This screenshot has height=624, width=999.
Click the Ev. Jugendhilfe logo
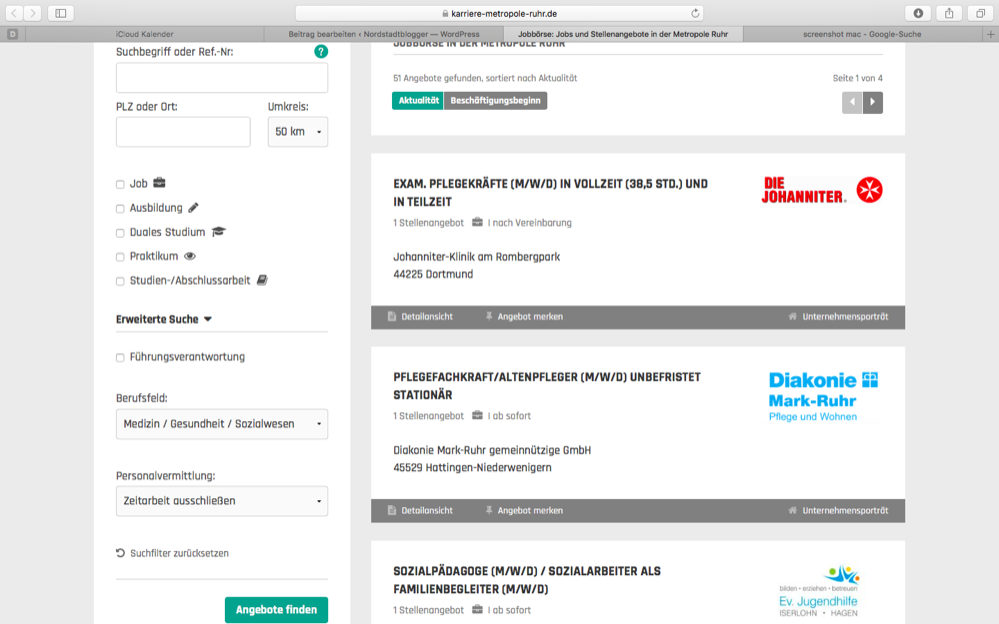tap(819, 590)
